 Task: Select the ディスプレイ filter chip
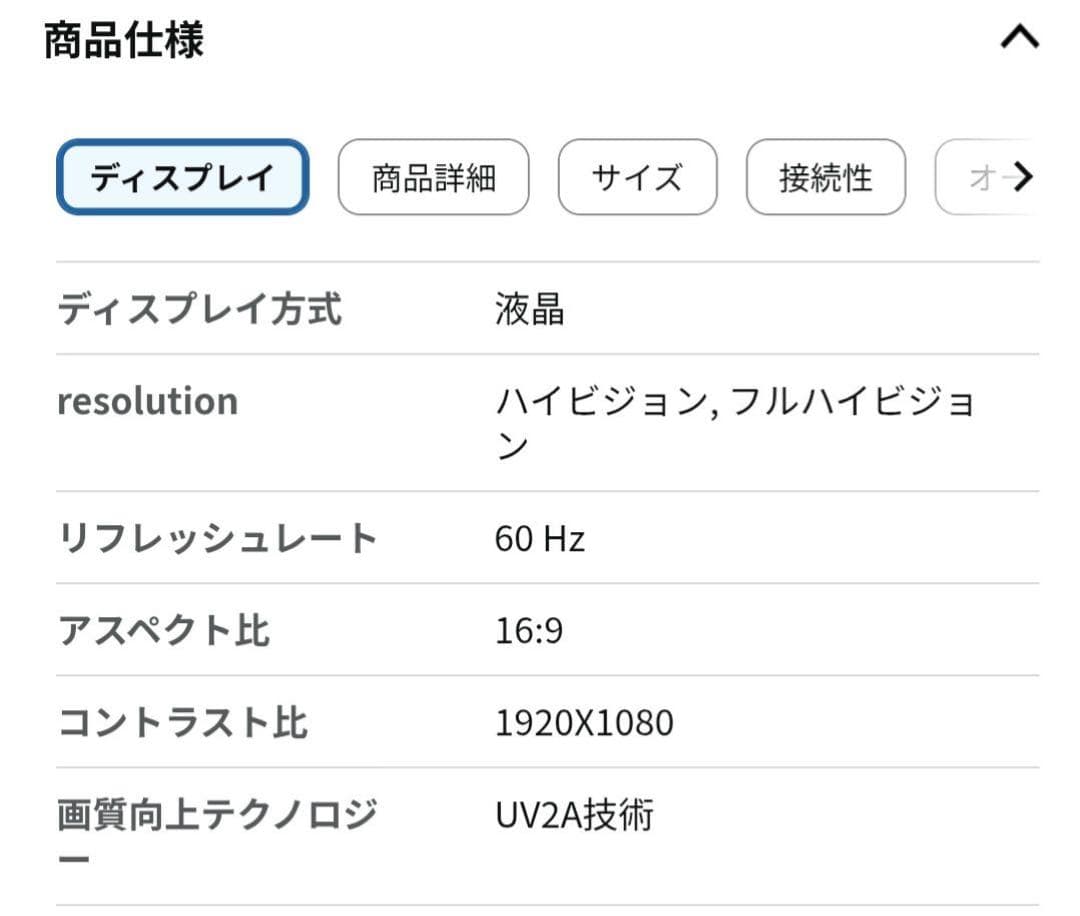point(183,175)
